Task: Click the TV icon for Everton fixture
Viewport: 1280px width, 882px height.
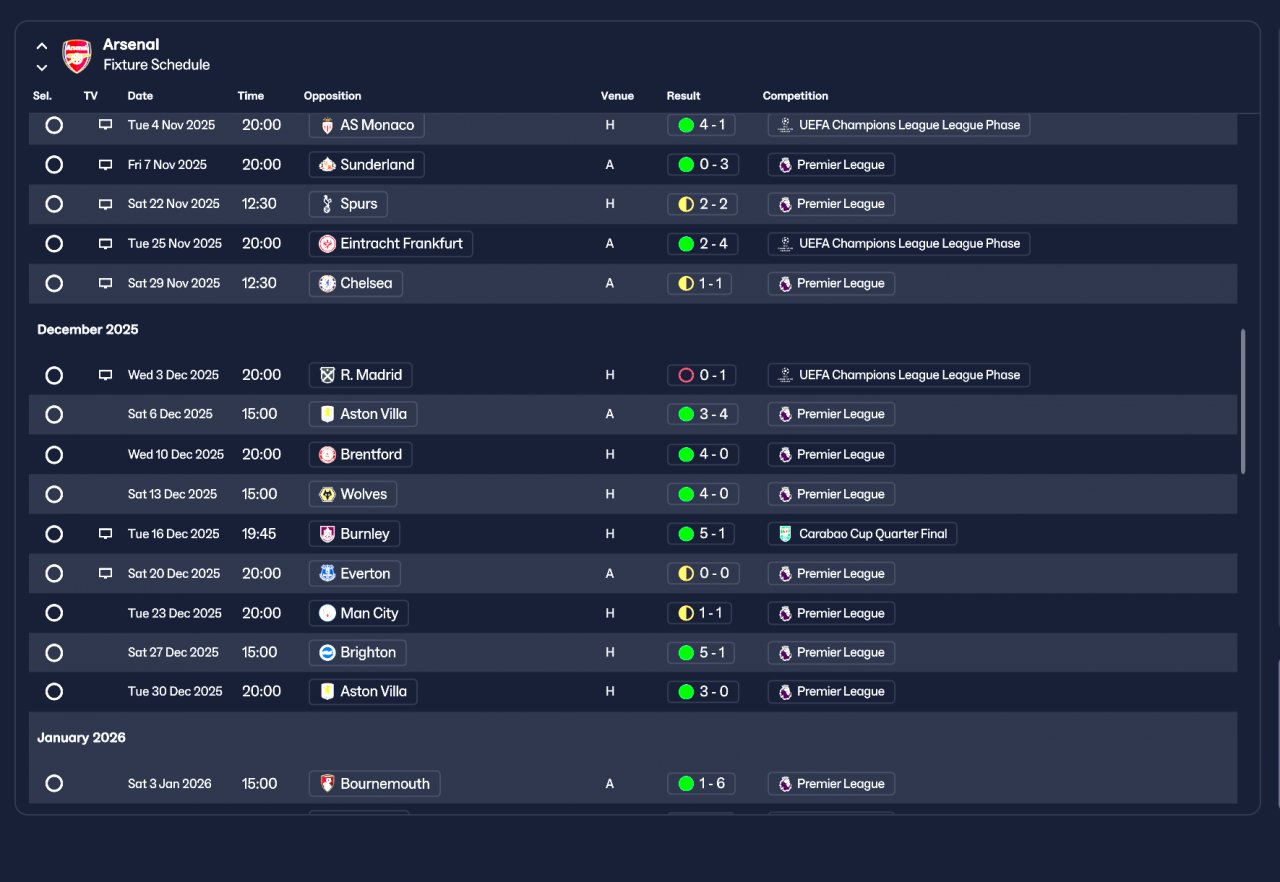Action: click(105, 574)
